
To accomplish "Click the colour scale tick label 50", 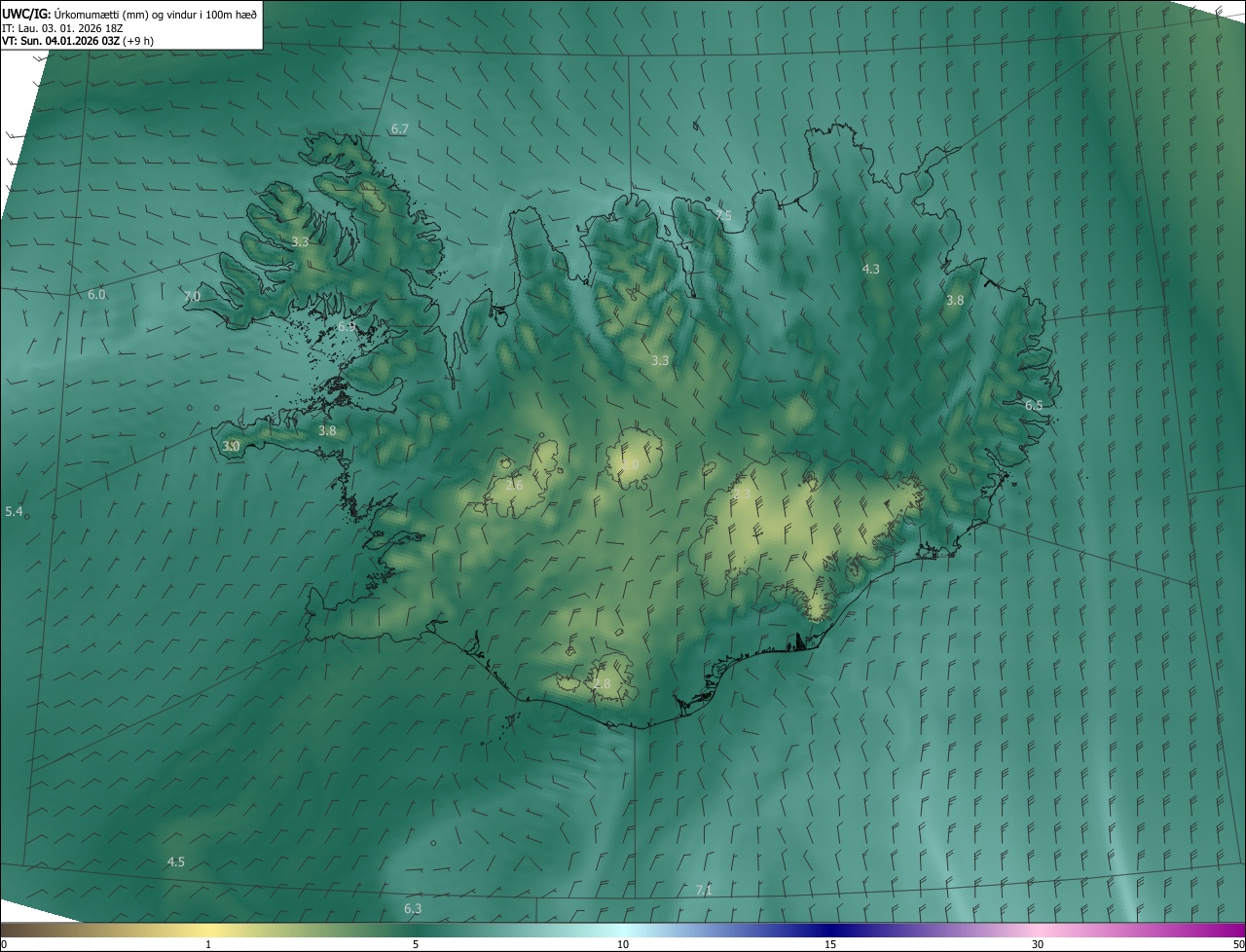I will [x=1238, y=944].
